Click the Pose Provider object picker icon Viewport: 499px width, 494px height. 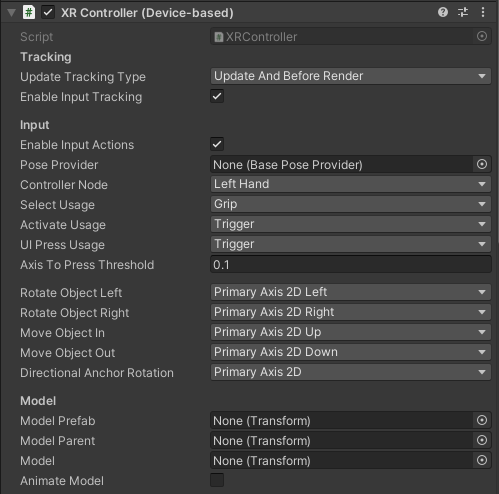[x=482, y=164]
